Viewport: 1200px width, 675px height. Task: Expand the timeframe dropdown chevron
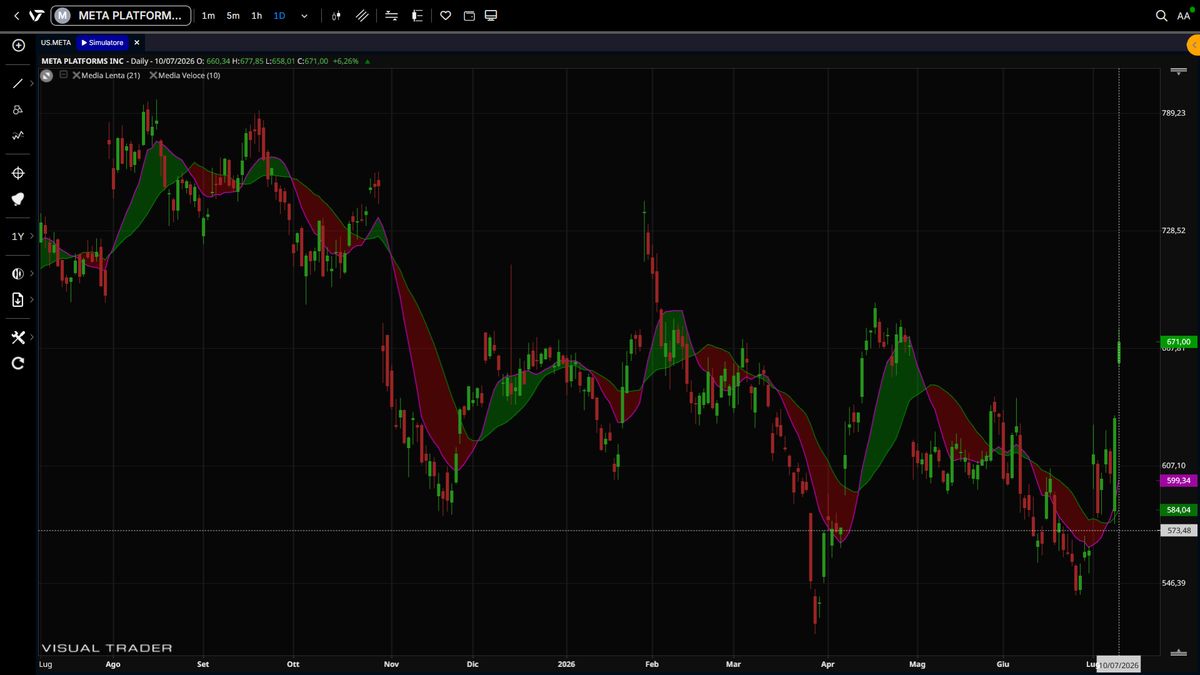pyautogui.click(x=304, y=16)
